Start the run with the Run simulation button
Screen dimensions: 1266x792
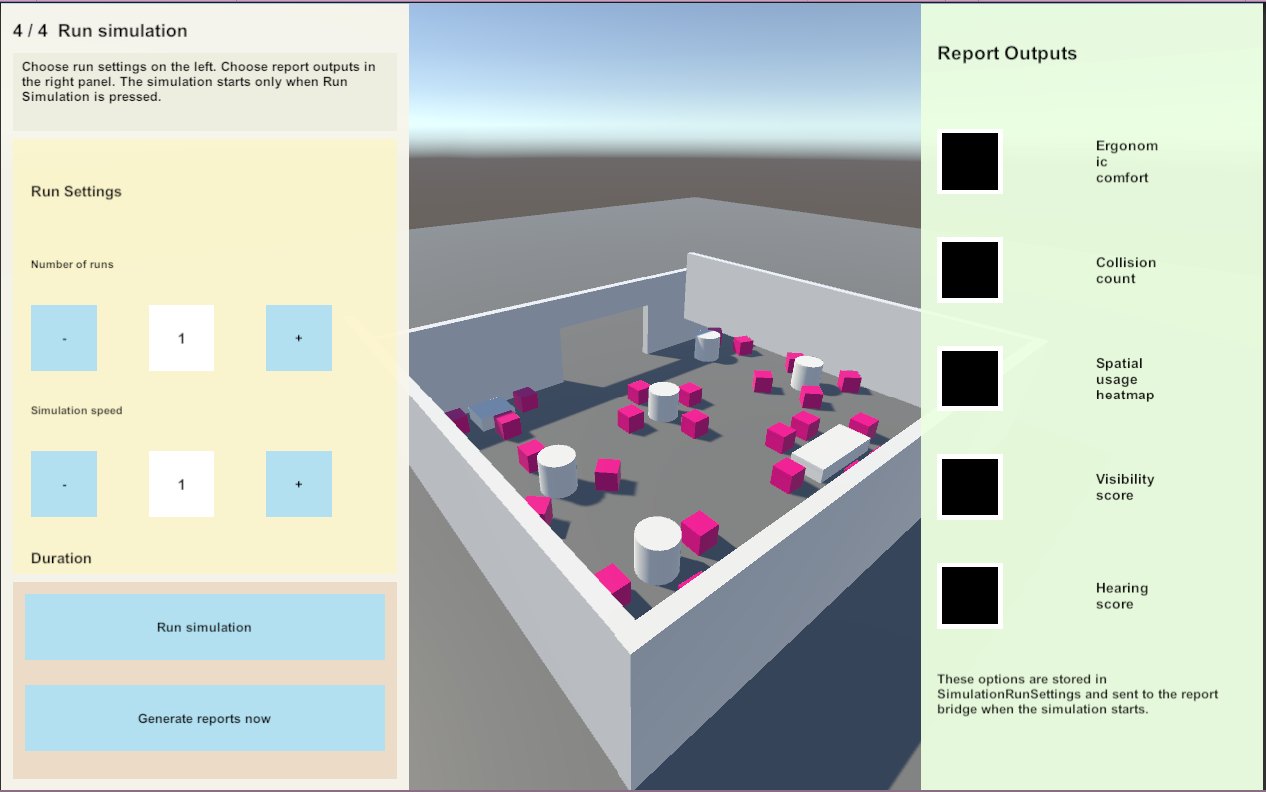[205, 627]
